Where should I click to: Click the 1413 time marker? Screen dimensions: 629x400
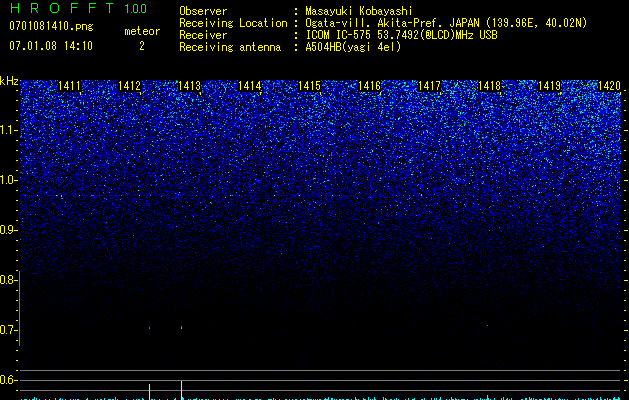189,85
